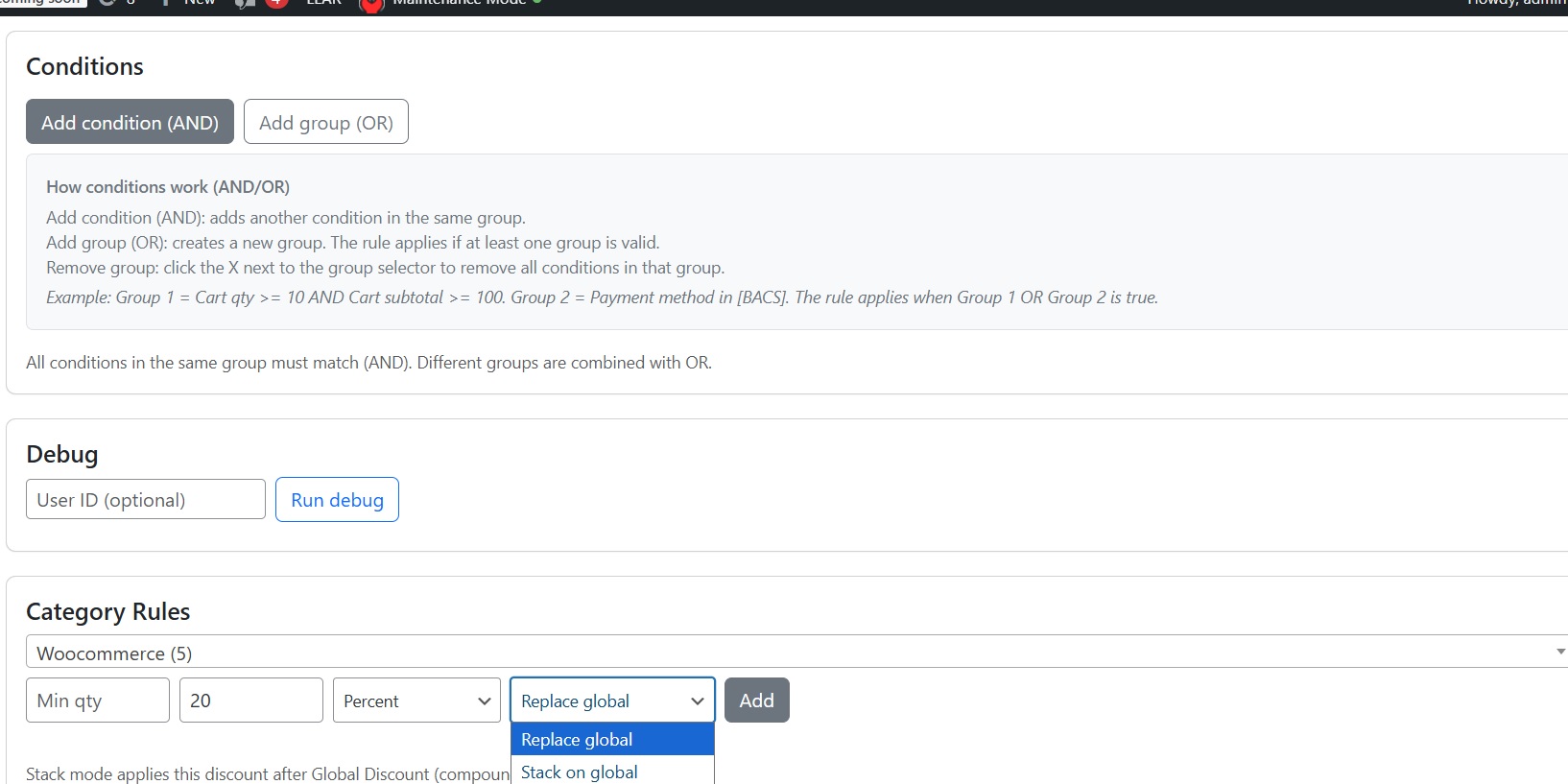This screenshot has height=784, width=1568.
Task: Choose the Stack on global option
Action: tap(612, 771)
